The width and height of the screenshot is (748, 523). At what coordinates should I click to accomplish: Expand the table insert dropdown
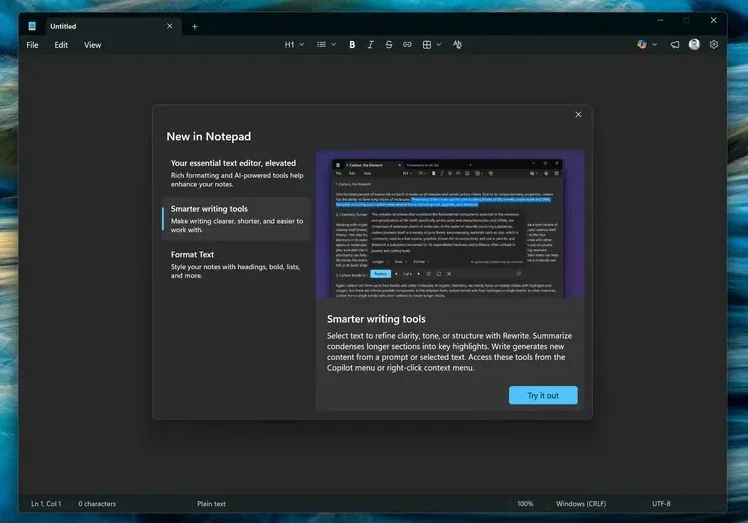[432, 44]
